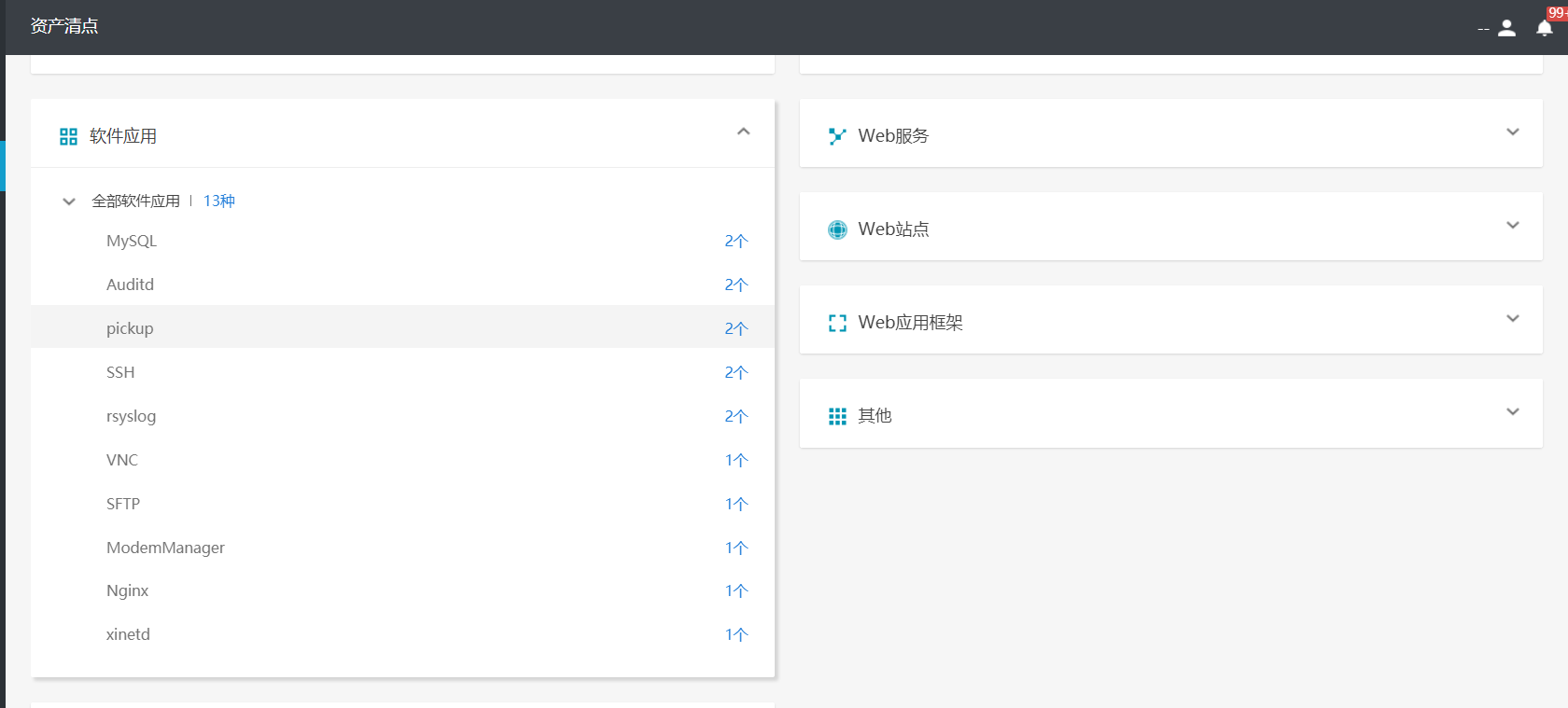The height and width of the screenshot is (708, 1568).
Task: Collapse the 软件应用 panel chevron
Action: coord(743,132)
